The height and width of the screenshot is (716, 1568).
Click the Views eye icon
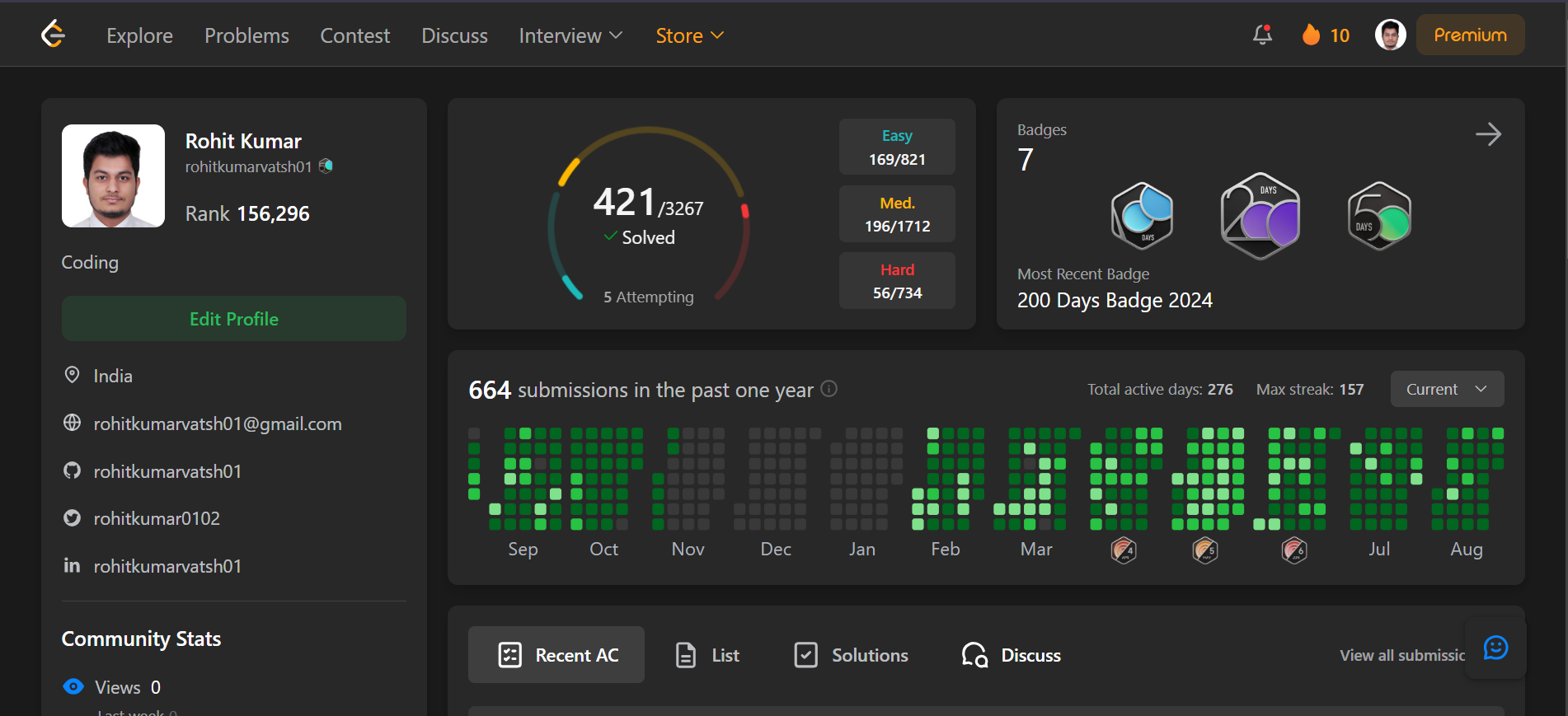pyautogui.click(x=73, y=686)
